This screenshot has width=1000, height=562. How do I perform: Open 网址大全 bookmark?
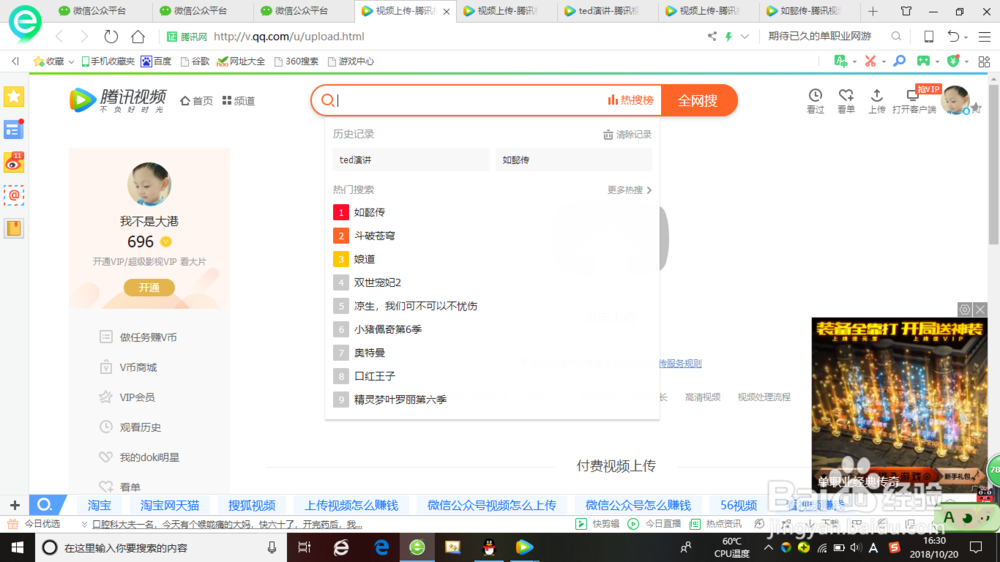click(241, 61)
